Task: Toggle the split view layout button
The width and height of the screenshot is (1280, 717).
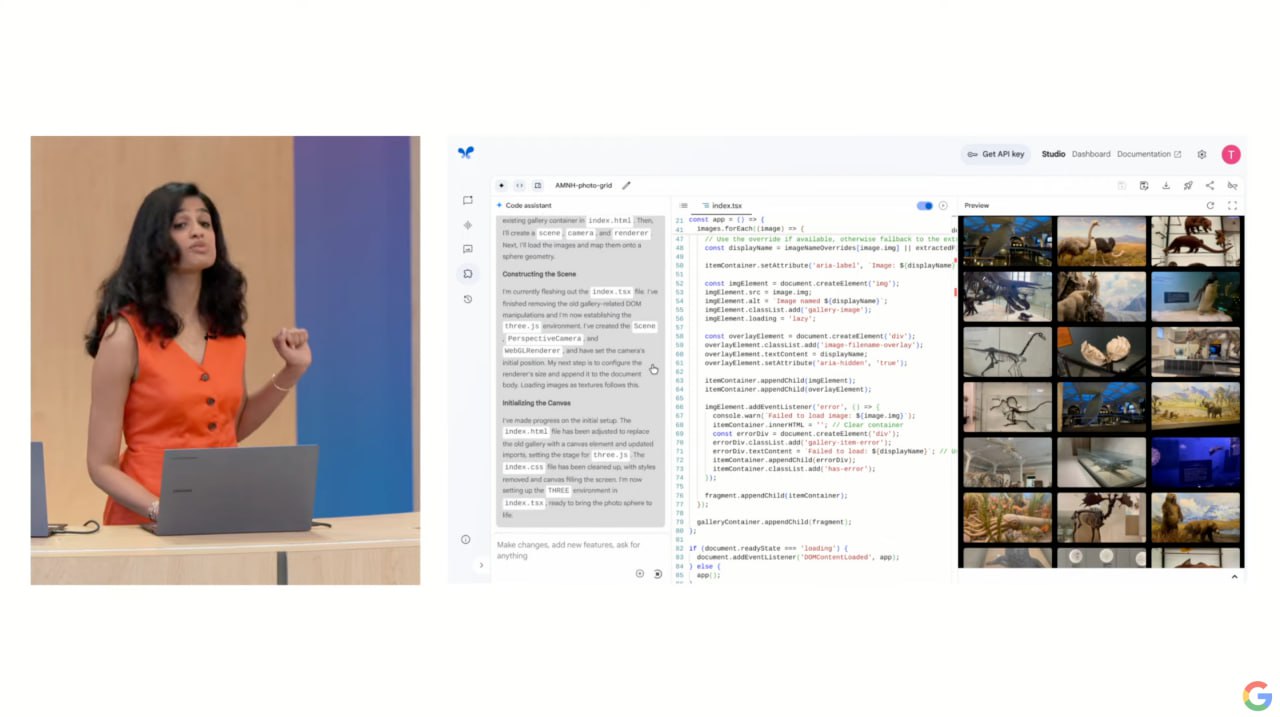Action: click(537, 185)
